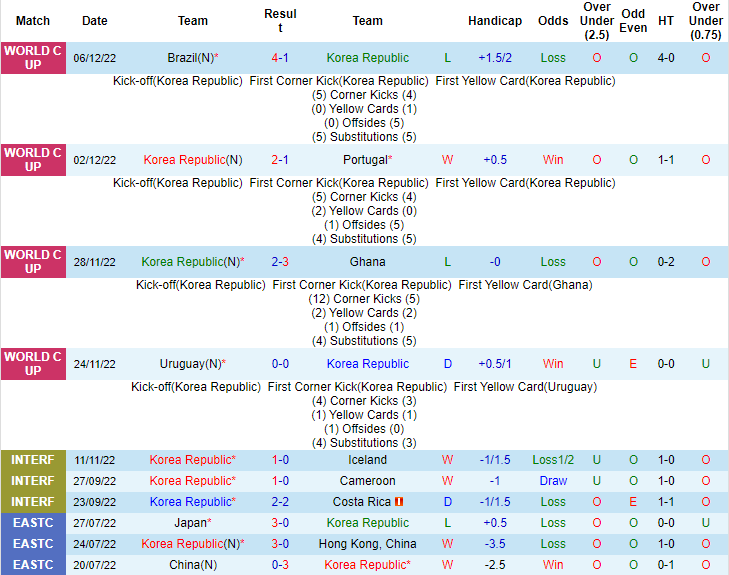Click the Handicap column header
This screenshot has width=729, height=575.
pyautogui.click(x=494, y=21)
